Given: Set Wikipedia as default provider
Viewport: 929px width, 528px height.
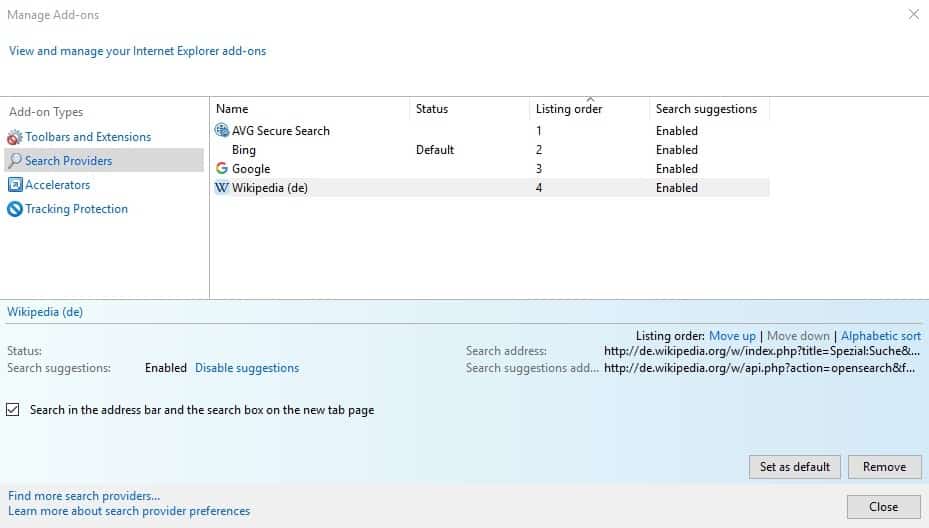Looking at the screenshot, I should pyautogui.click(x=795, y=467).
